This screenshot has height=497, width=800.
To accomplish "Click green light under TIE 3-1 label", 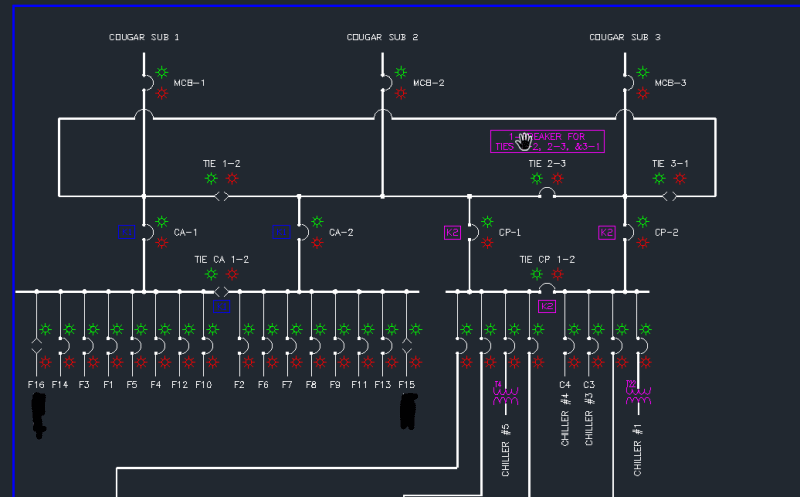I will coord(659,179).
